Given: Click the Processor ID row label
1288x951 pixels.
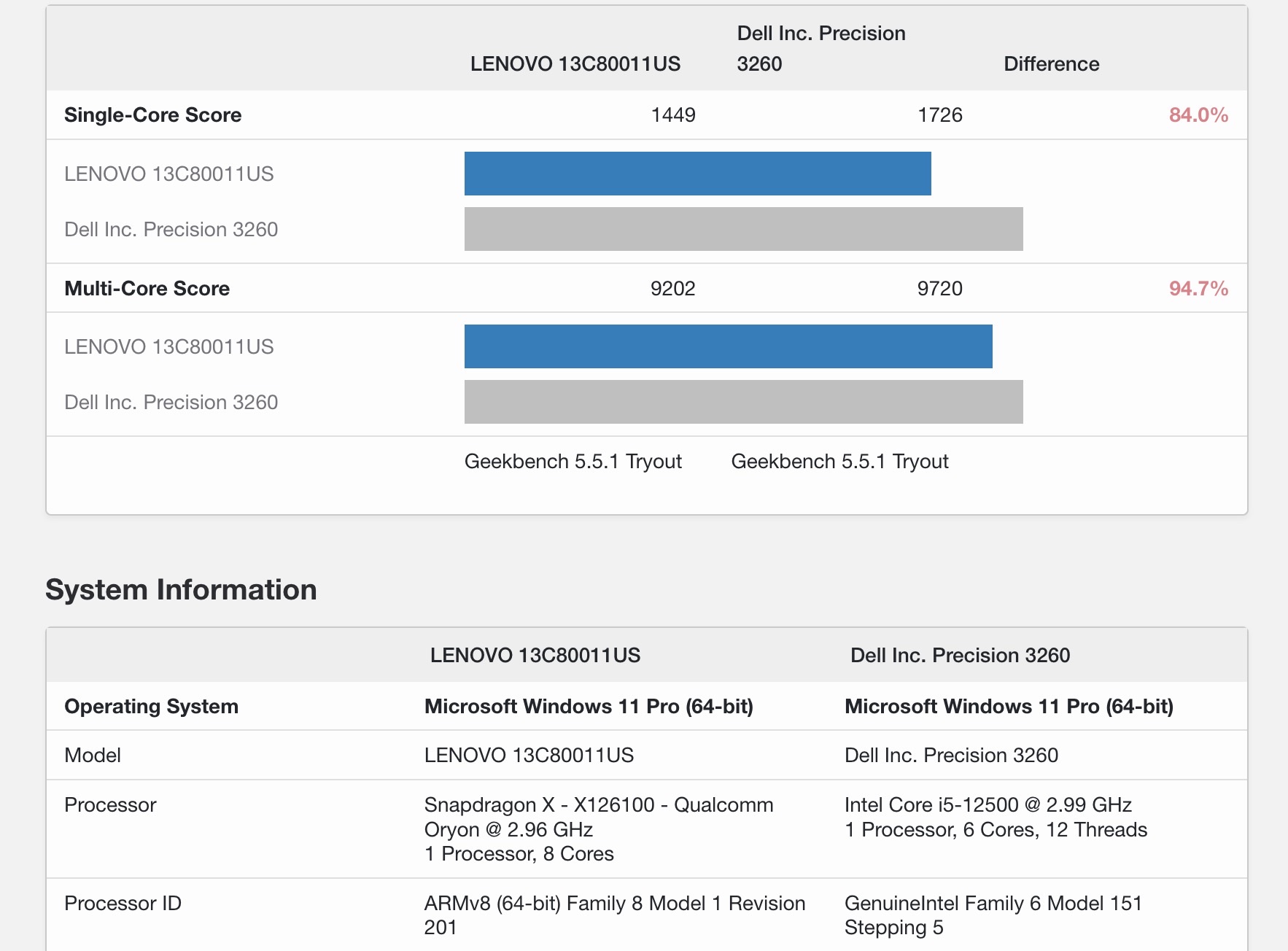Looking at the screenshot, I should click(x=123, y=904).
